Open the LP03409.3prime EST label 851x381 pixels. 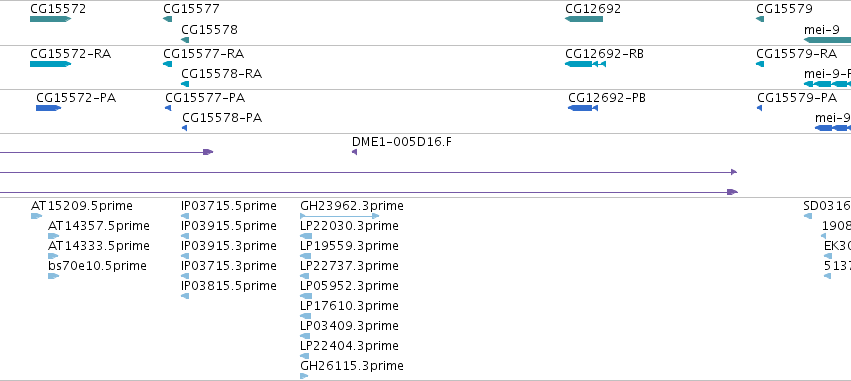click(350, 326)
